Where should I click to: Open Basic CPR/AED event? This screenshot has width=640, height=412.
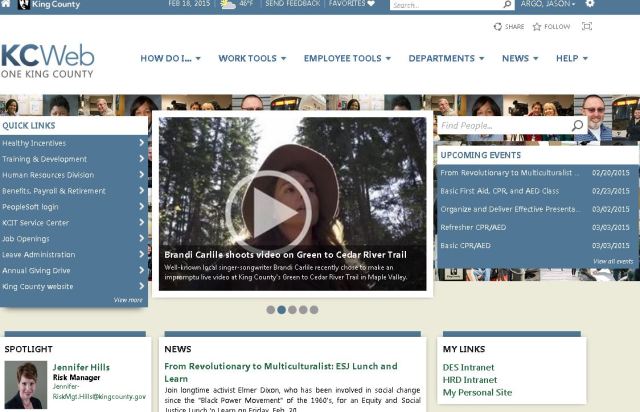point(465,245)
